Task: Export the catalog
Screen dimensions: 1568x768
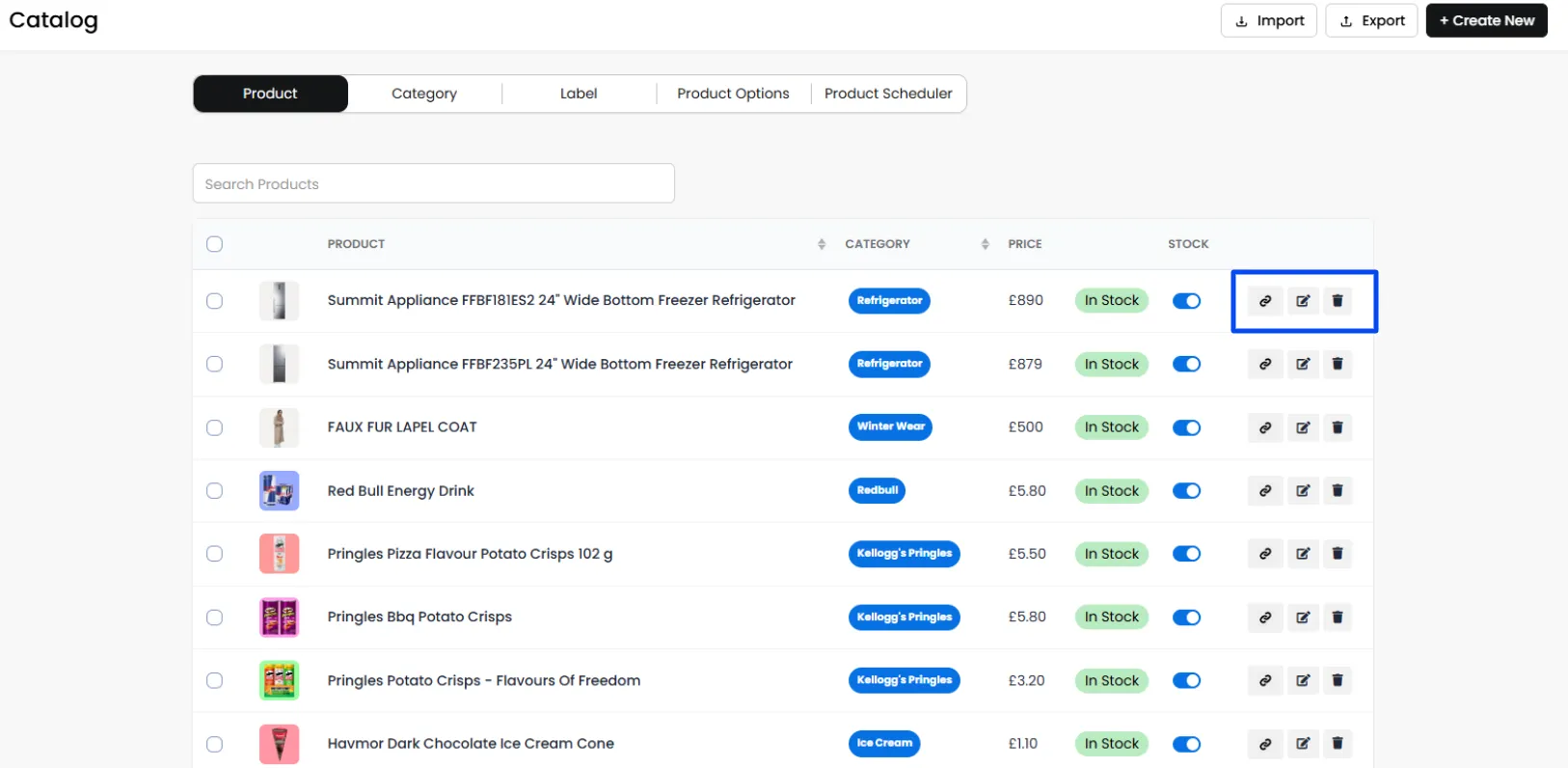Action: tap(1372, 20)
